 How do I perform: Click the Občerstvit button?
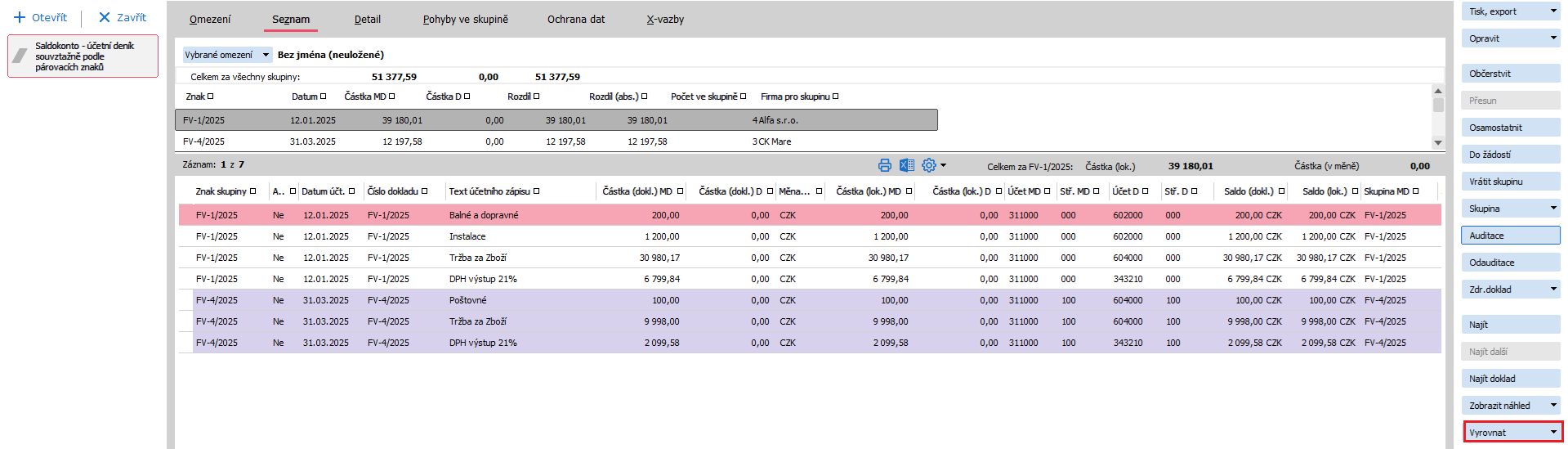(1510, 74)
